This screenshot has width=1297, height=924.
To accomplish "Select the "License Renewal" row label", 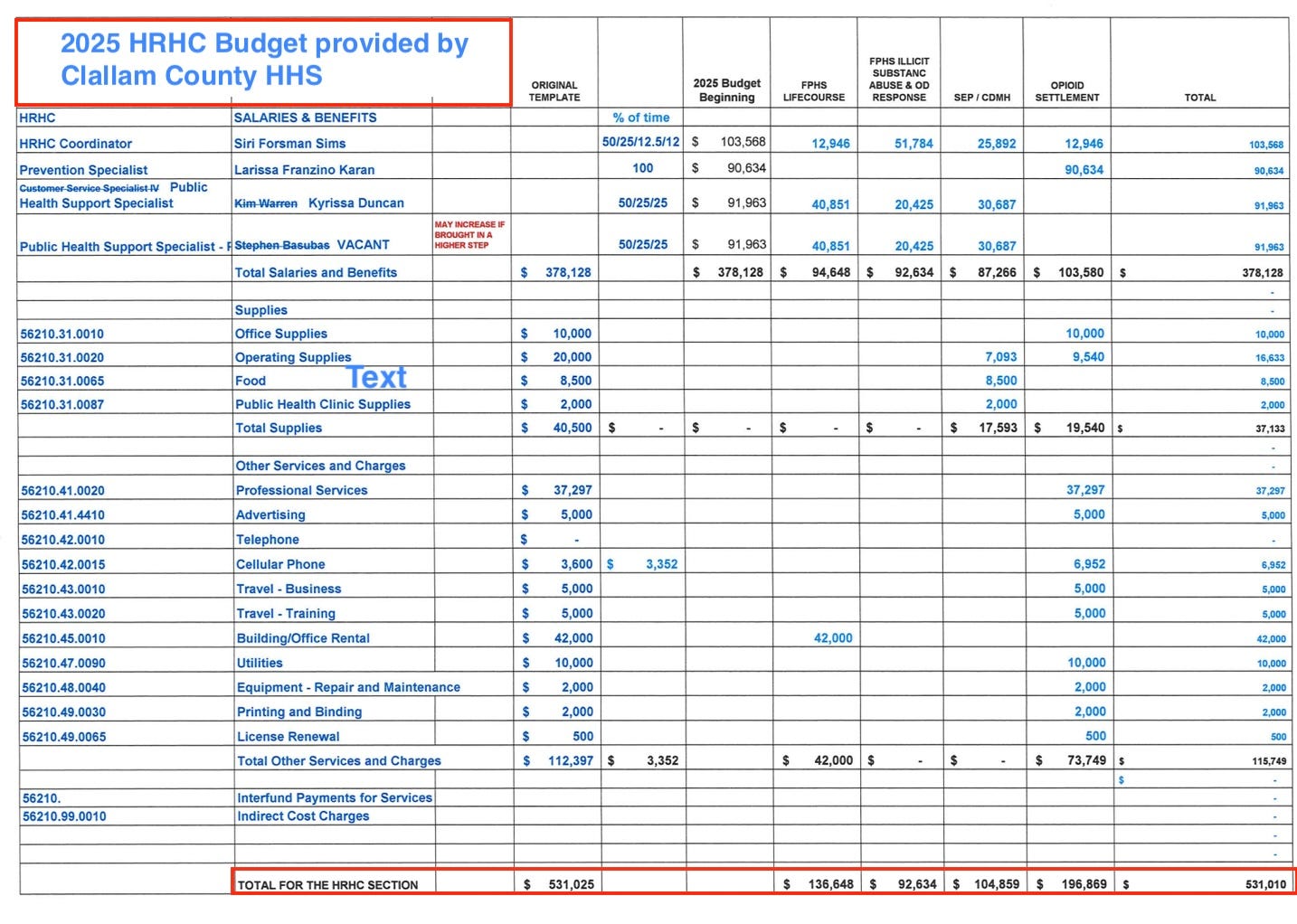I will pyautogui.click(x=289, y=737).
